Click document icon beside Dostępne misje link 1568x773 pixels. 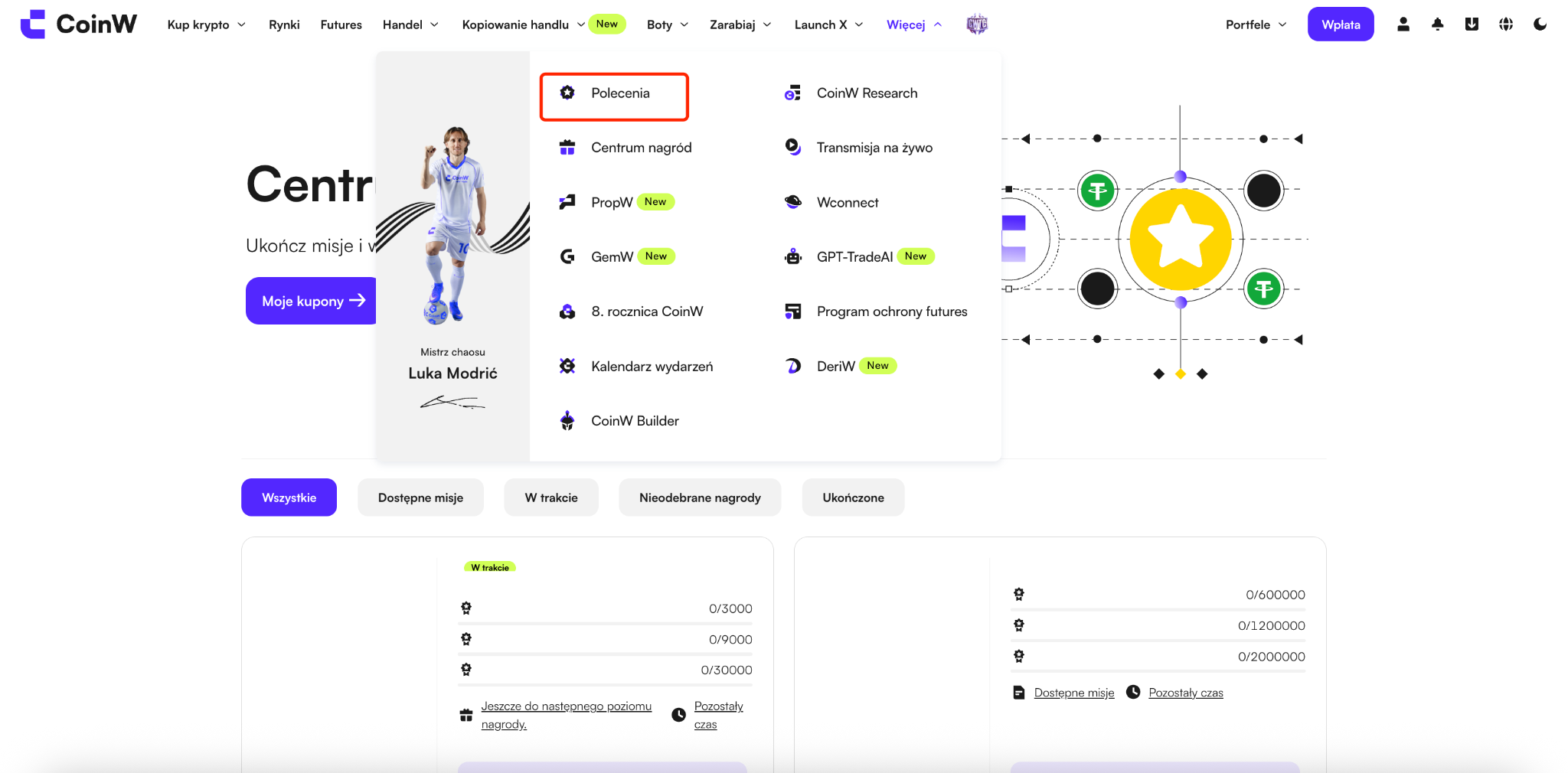1019,693
